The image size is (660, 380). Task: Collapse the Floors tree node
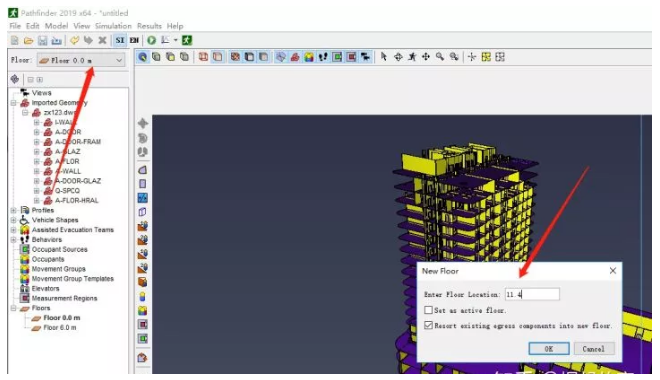click(13, 308)
